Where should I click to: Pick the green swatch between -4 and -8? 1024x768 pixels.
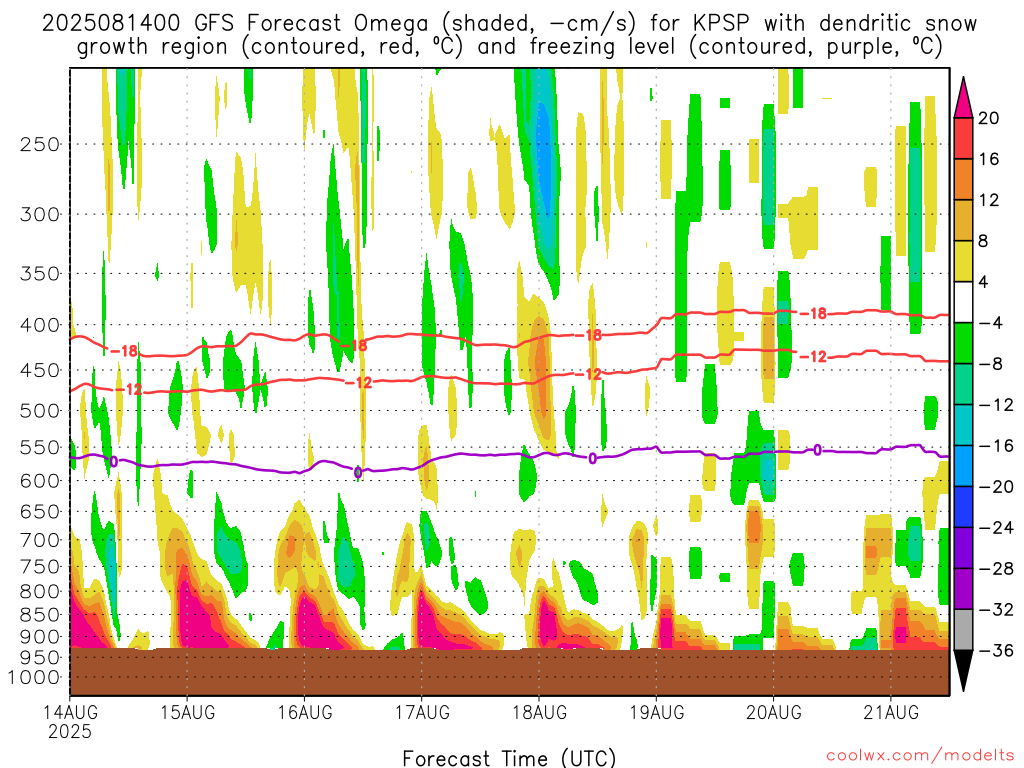click(x=963, y=344)
